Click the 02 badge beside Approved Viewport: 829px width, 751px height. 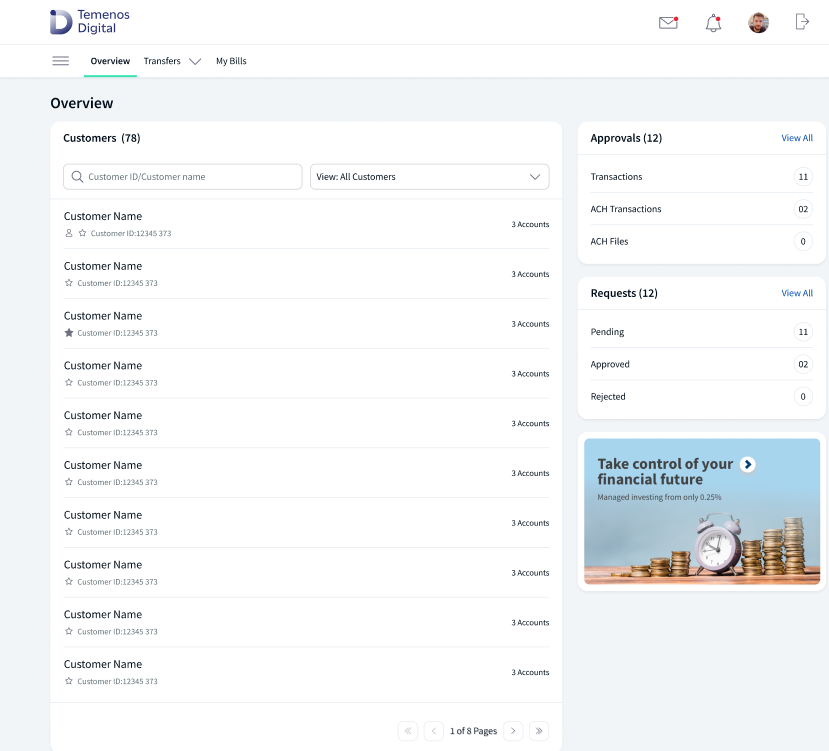pos(803,364)
